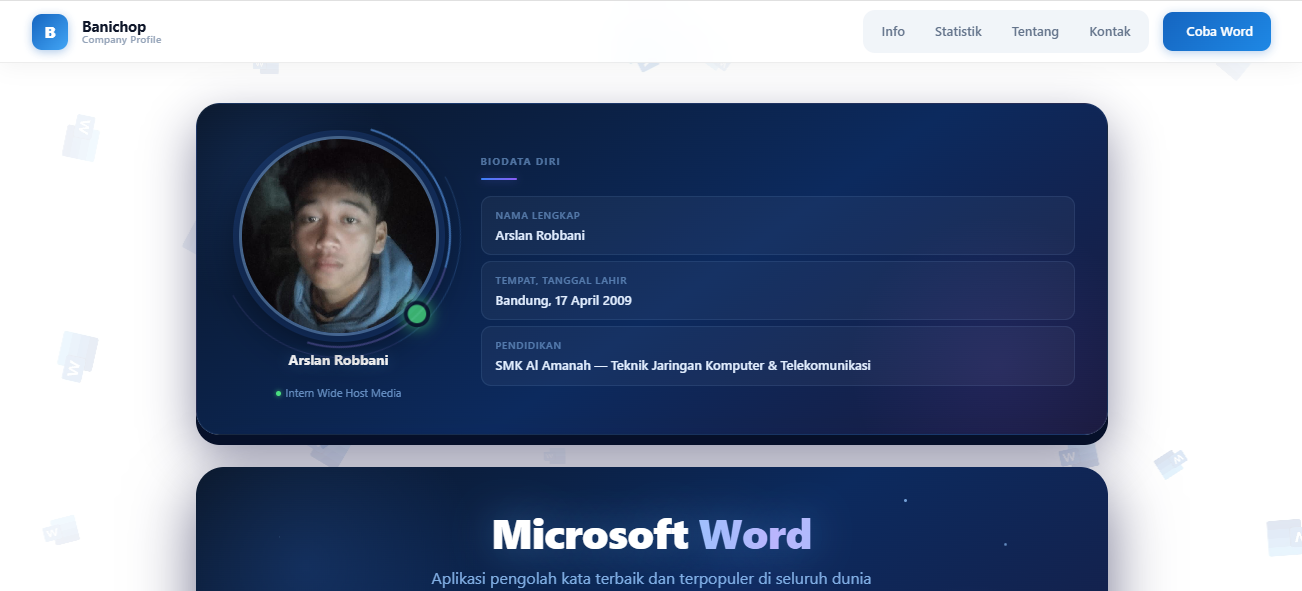1302x591 pixels.
Task: Click the Coba Word button
Action: point(1217,32)
